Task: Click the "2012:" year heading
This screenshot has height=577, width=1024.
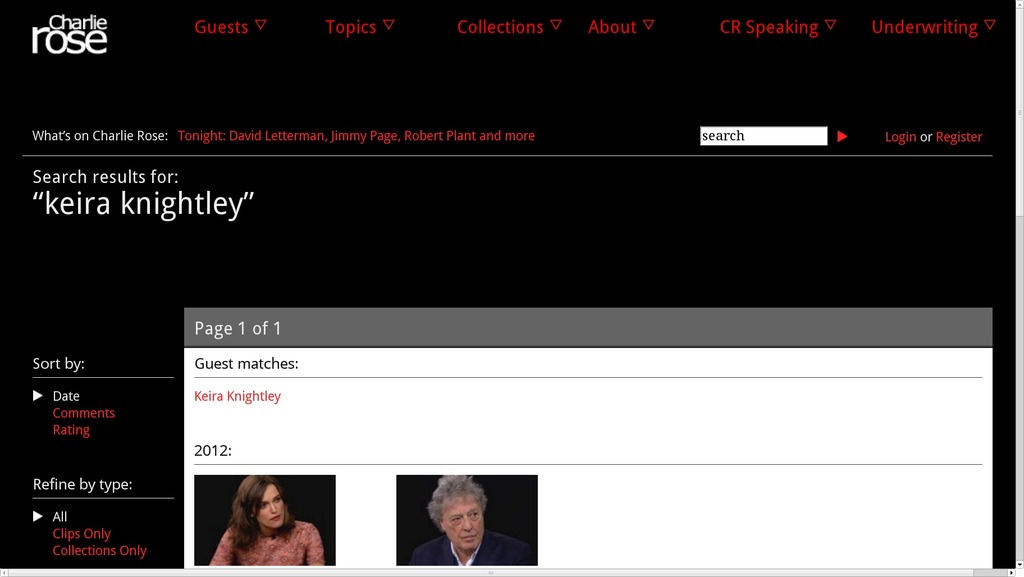Action: coord(213,450)
